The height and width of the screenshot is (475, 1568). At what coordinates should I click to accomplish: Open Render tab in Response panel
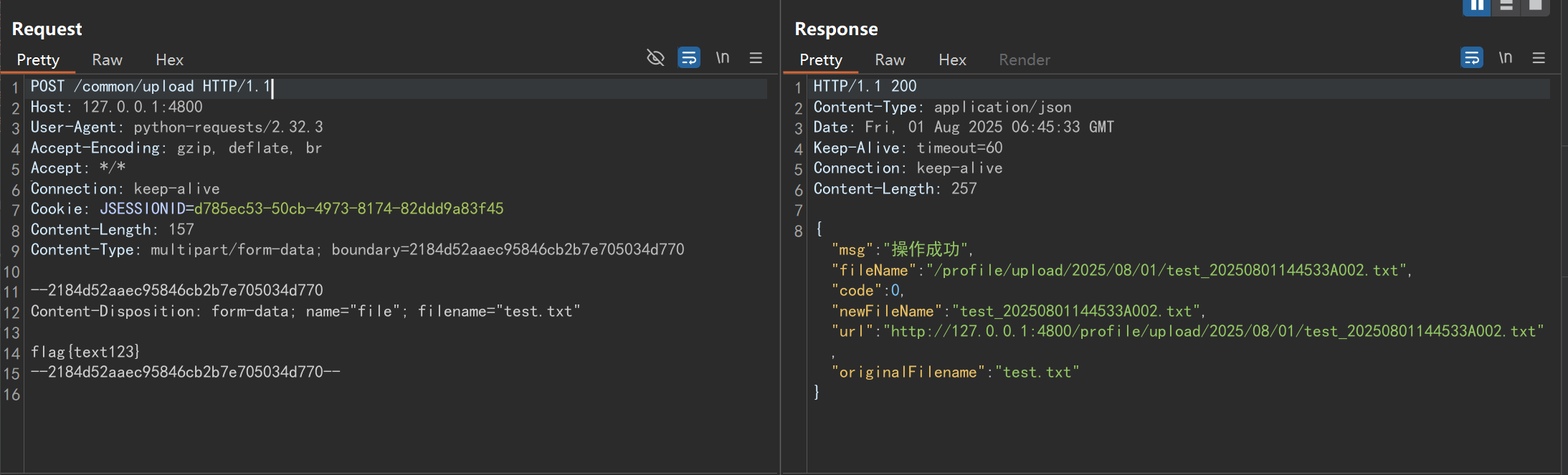pyautogui.click(x=1025, y=60)
